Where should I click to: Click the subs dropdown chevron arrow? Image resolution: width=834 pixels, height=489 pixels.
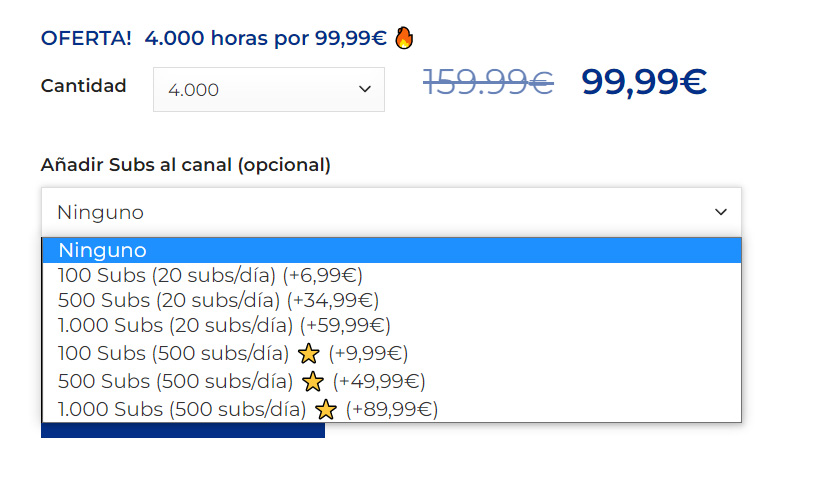(721, 212)
